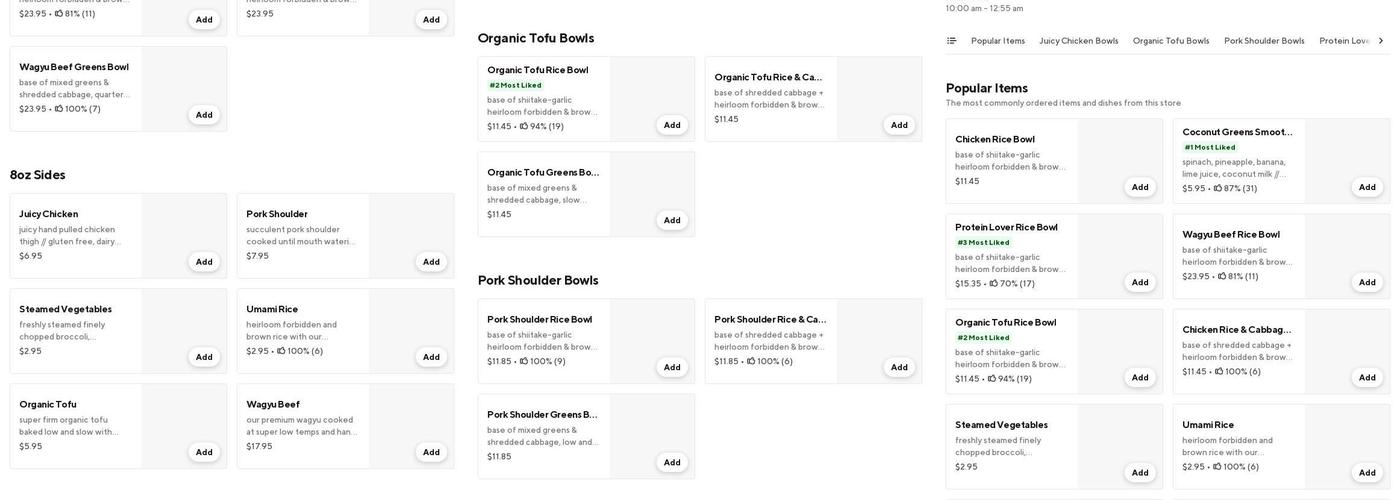1400x500 pixels.
Task: Click thumbs-up icon on Umami Rice side
Action: point(281,352)
